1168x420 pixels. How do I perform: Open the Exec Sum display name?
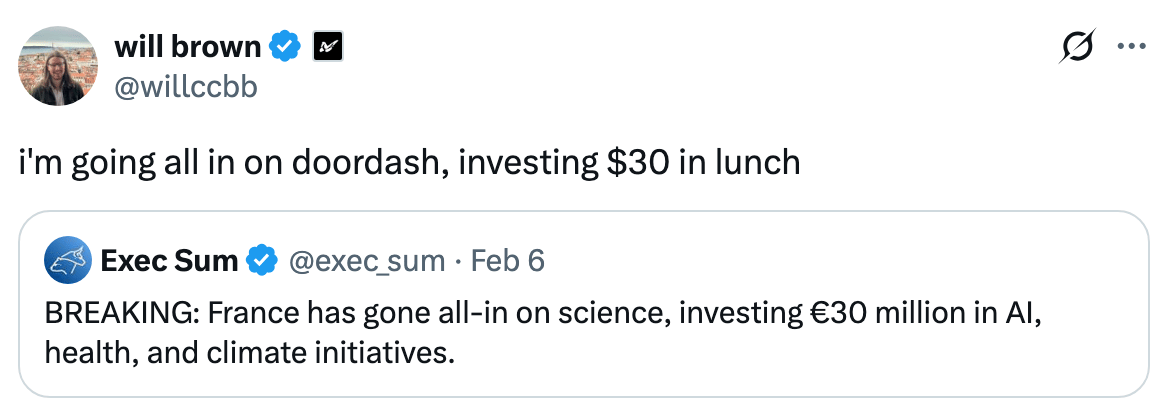169,262
